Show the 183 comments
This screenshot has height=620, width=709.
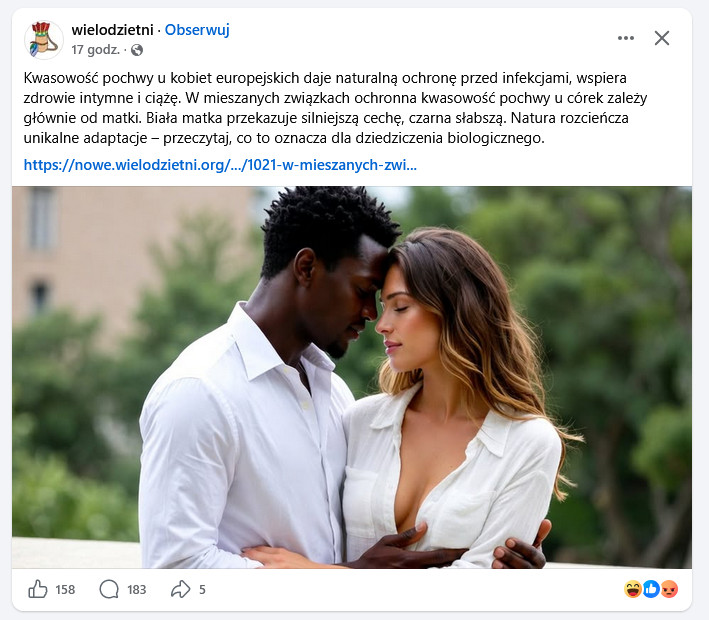(x=137, y=590)
